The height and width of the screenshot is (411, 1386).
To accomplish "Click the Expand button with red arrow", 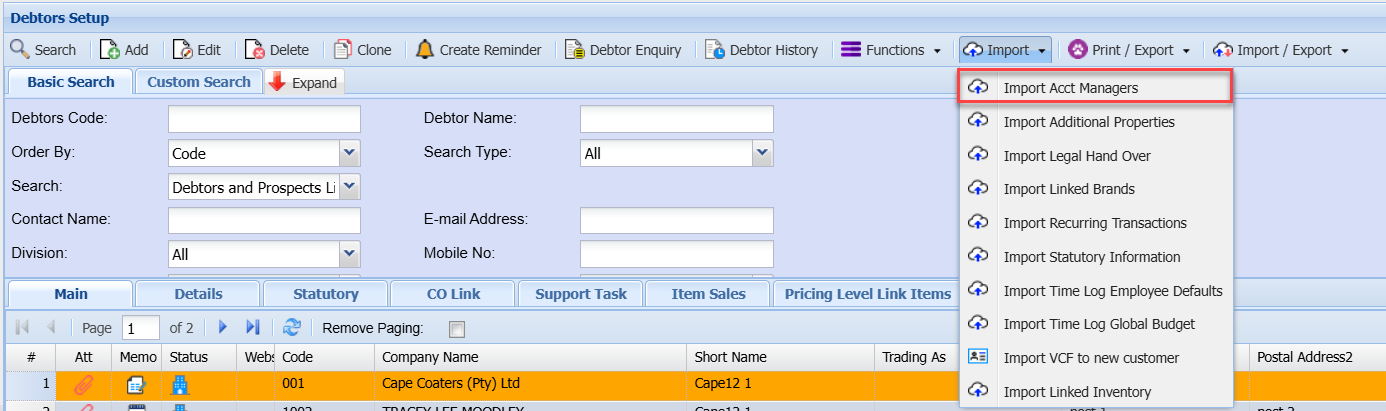I will 305,83.
